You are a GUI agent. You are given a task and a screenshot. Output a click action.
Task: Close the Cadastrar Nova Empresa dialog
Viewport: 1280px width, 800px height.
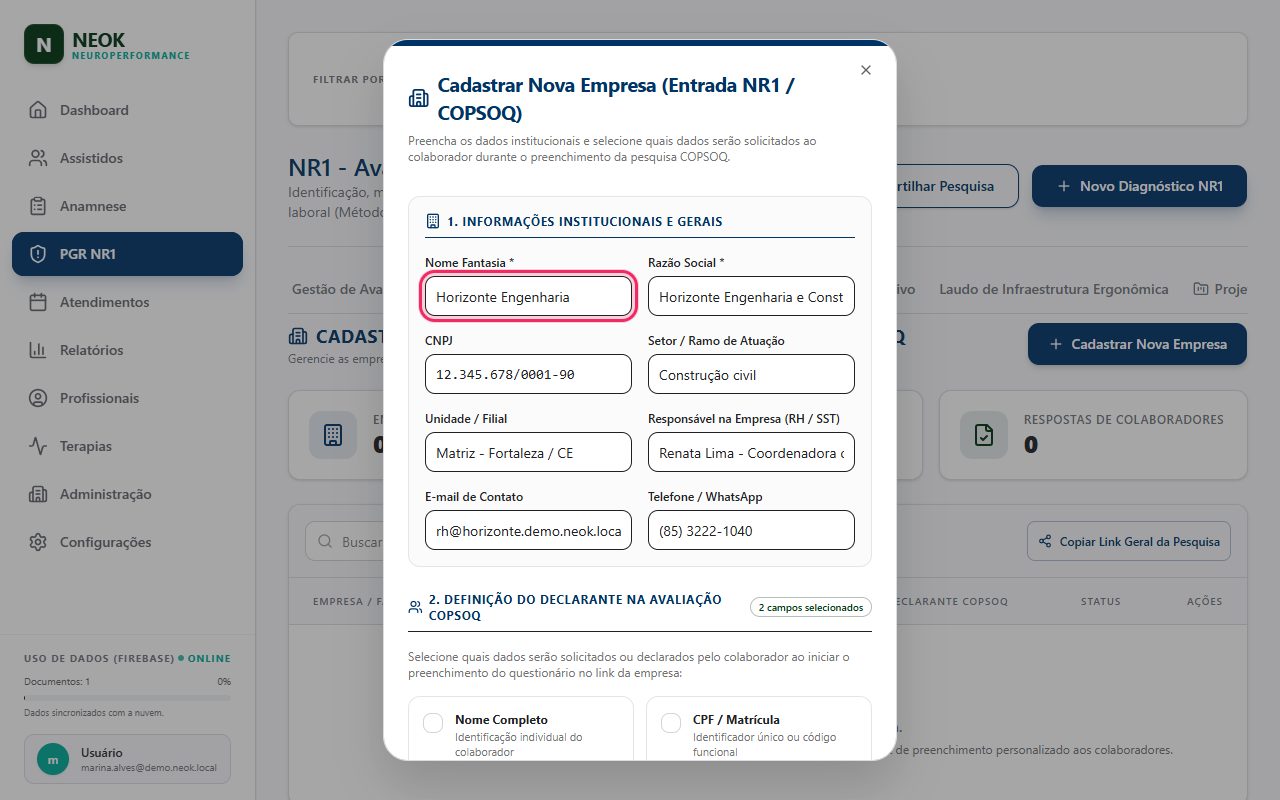(866, 70)
